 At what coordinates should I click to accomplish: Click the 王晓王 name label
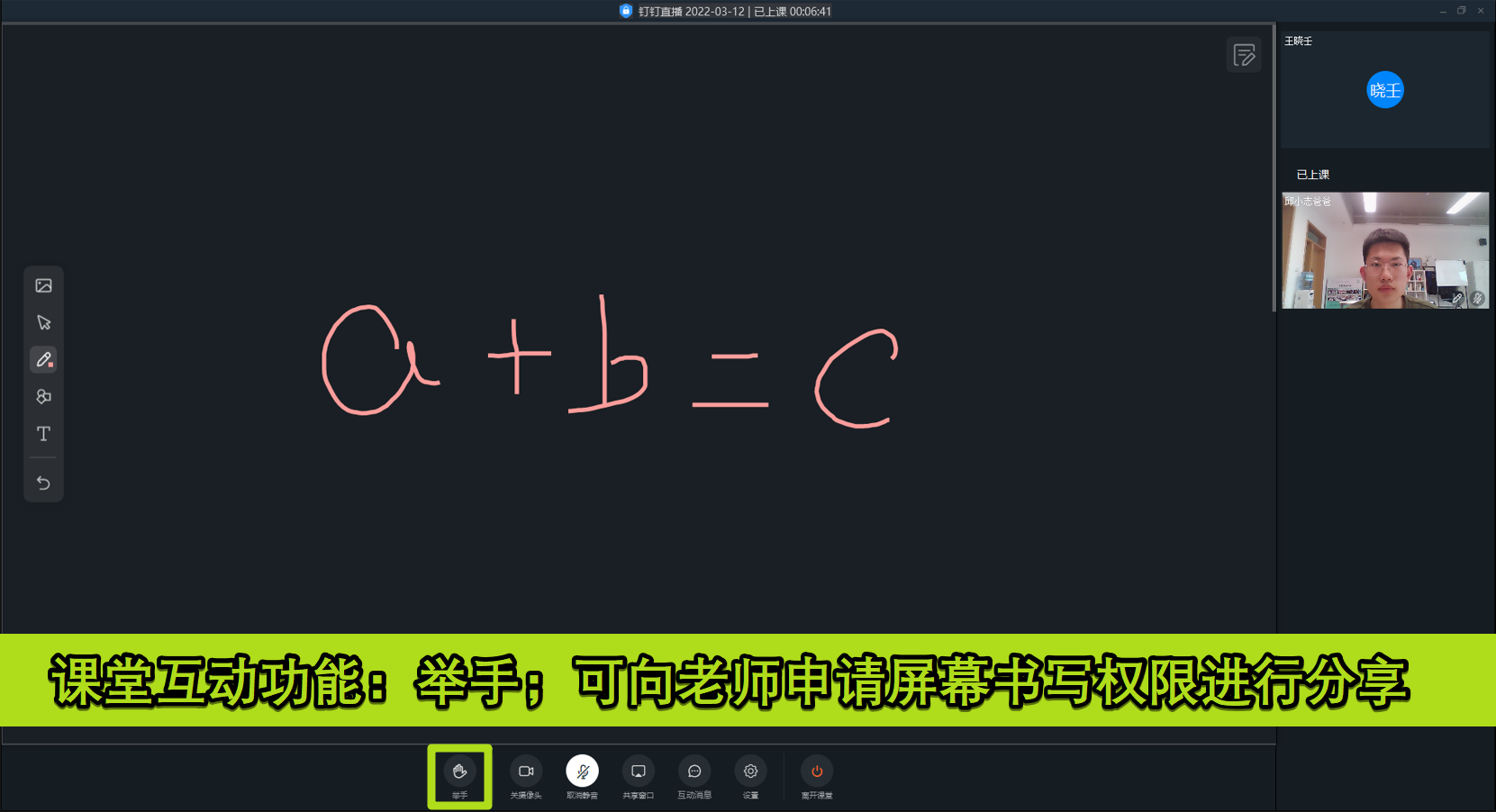(1298, 41)
